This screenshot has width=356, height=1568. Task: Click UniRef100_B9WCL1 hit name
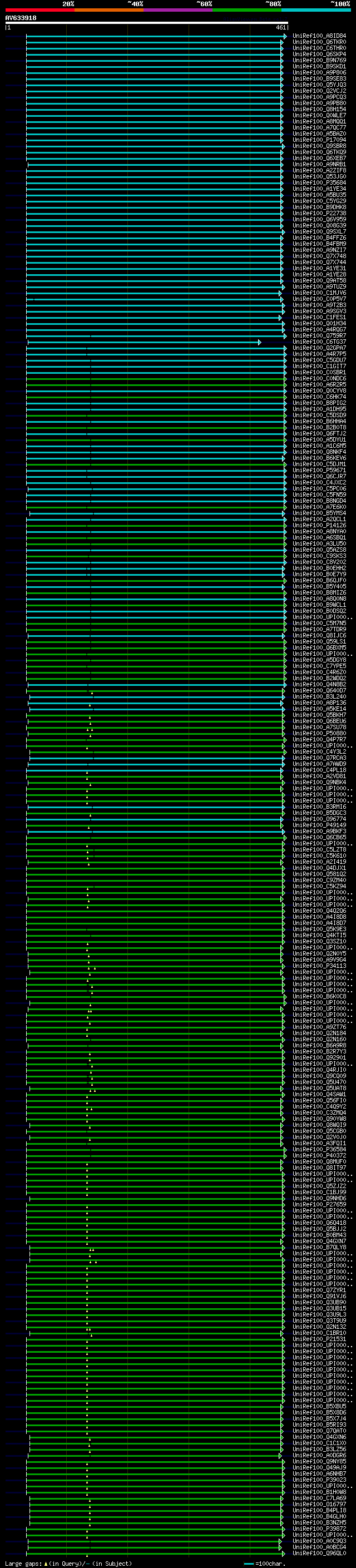point(319,605)
